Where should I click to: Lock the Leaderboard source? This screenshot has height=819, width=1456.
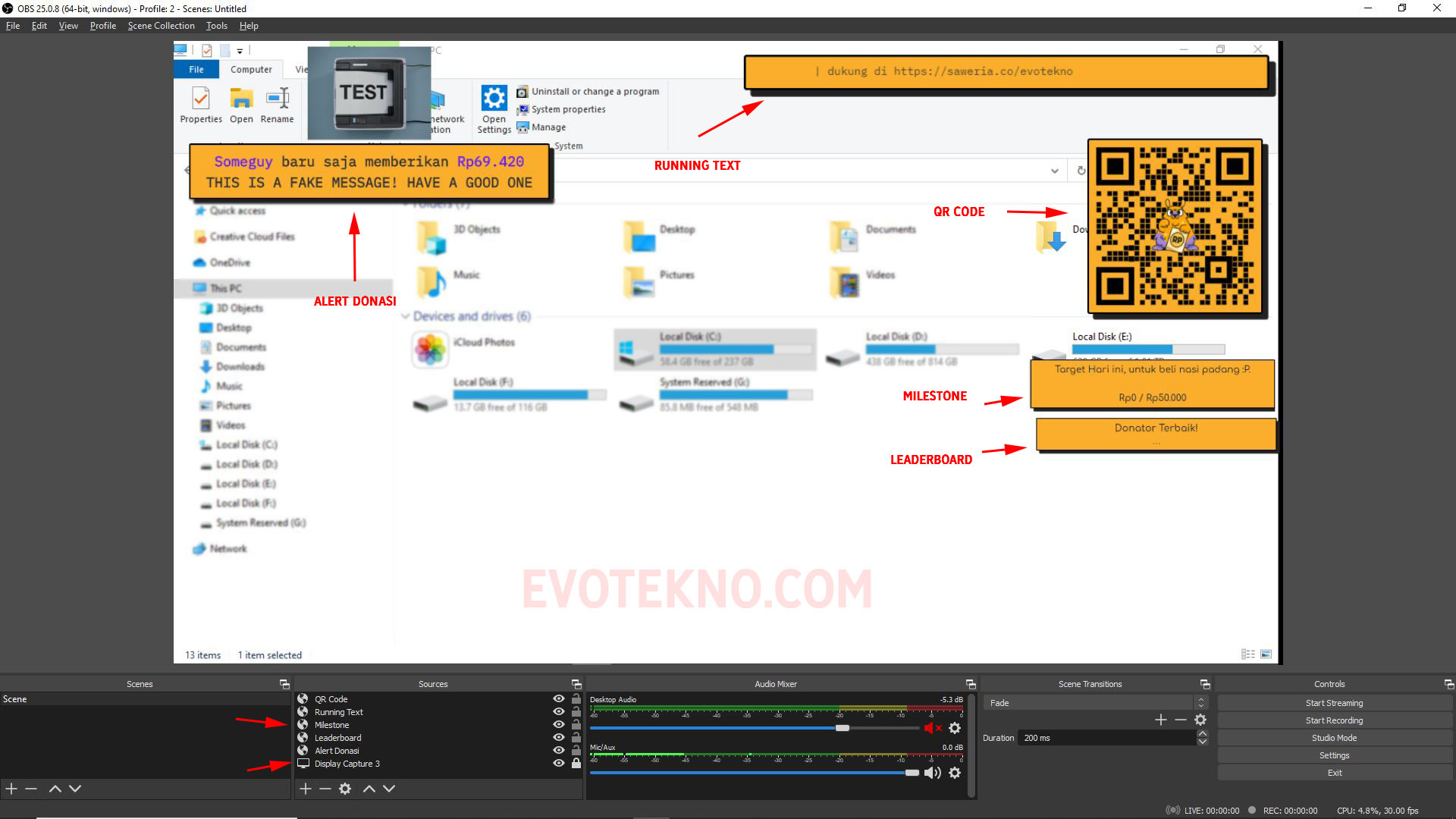click(x=576, y=738)
